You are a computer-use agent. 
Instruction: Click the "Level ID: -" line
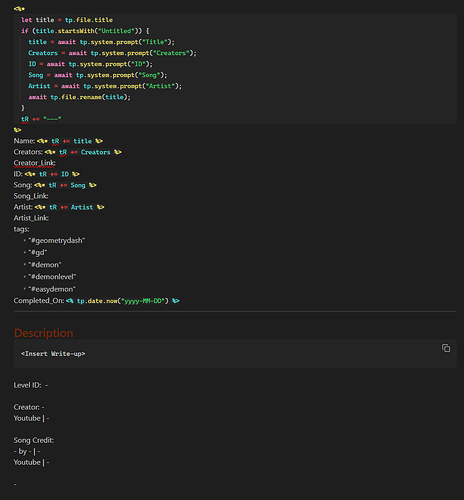pyautogui.click(x=31, y=385)
